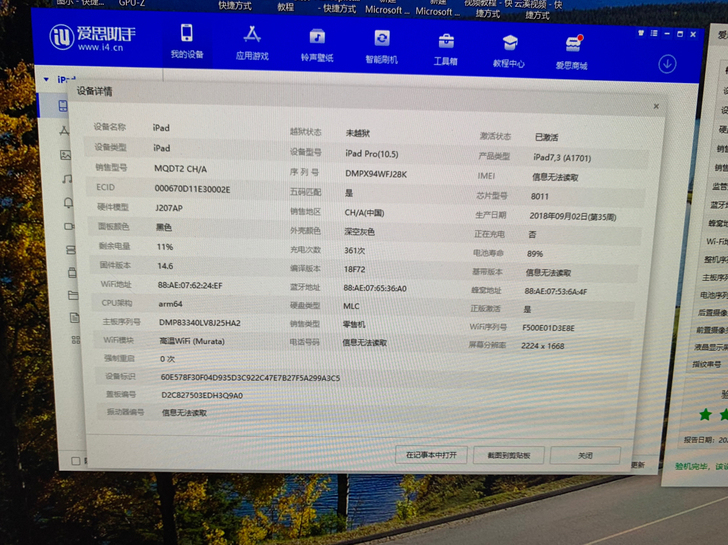This screenshot has height=545, width=728.
Task: Click ECID value 000670D11E30002E
Action: coord(192,189)
